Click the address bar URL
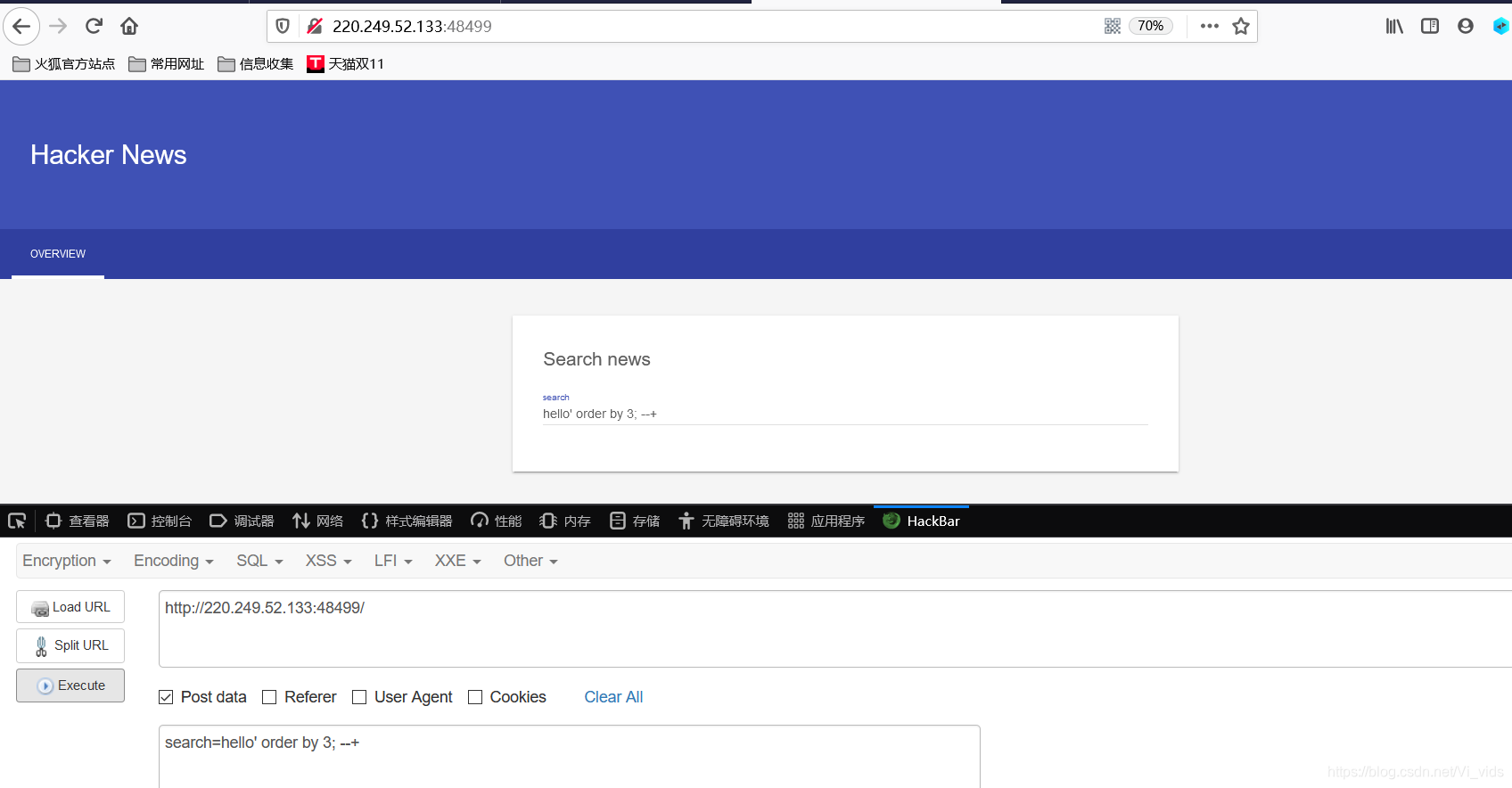 pyautogui.click(x=412, y=26)
